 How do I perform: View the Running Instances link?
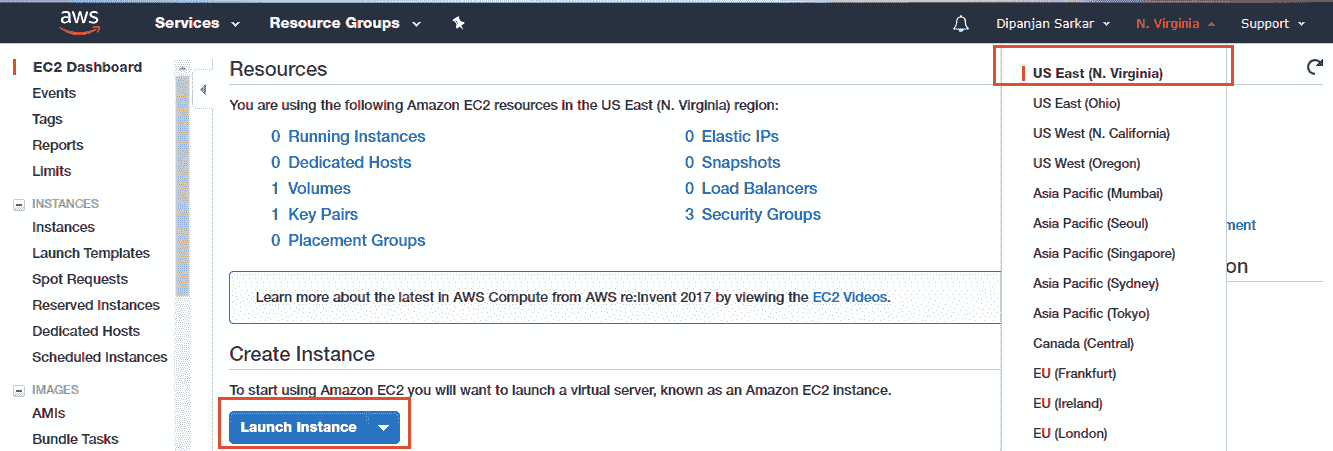click(x=356, y=136)
